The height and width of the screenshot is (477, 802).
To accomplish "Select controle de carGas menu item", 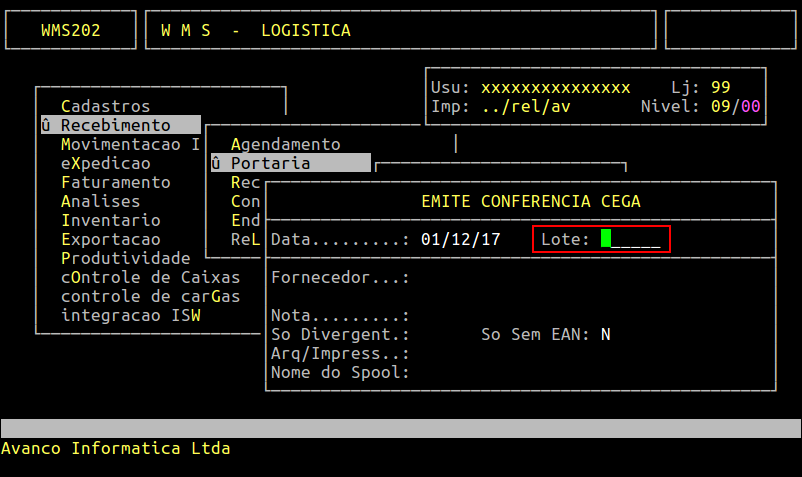I will (150, 296).
